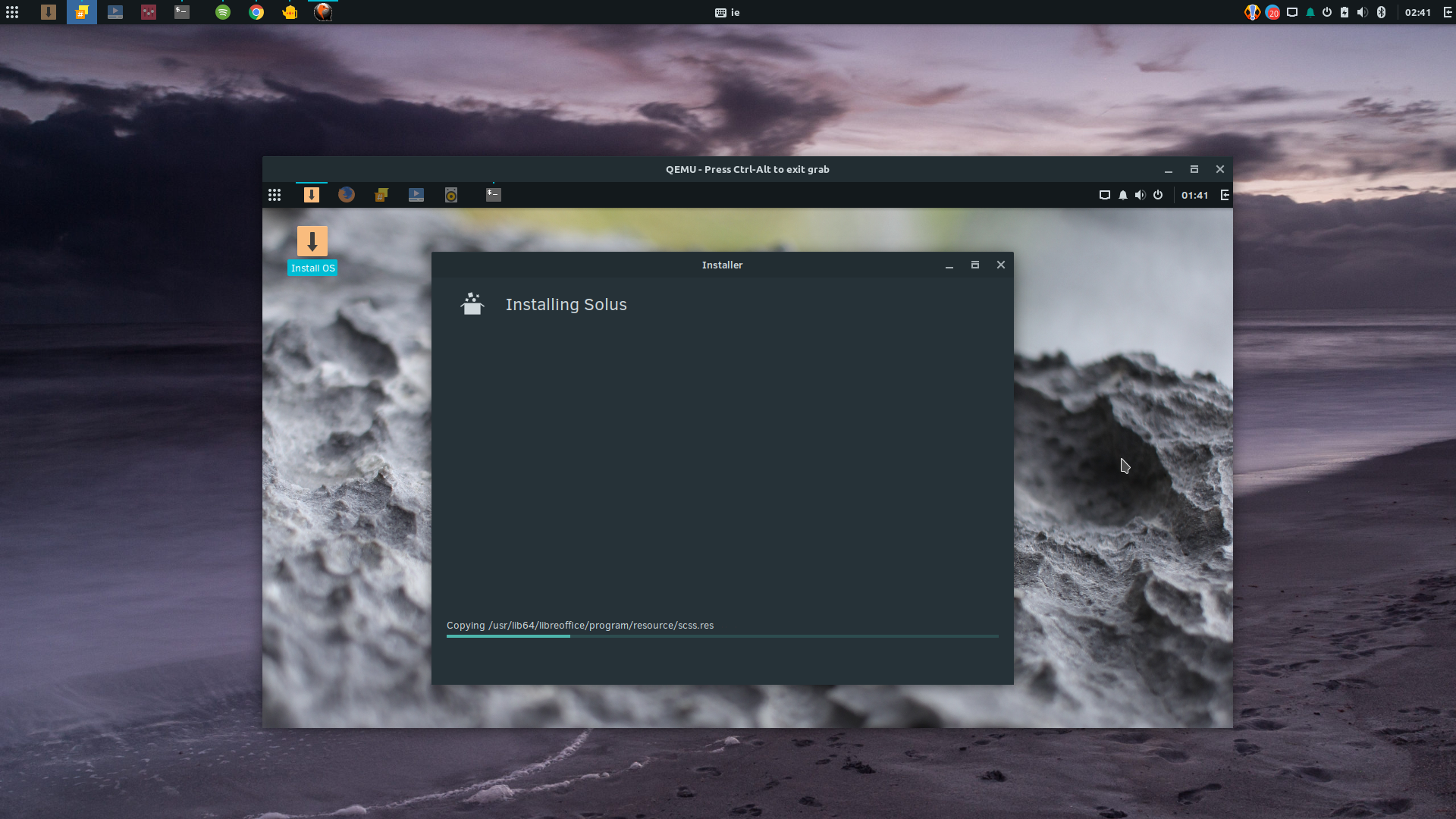Maximize the Installer window
The width and height of the screenshot is (1456, 819).
pyautogui.click(x=975, y=265)
